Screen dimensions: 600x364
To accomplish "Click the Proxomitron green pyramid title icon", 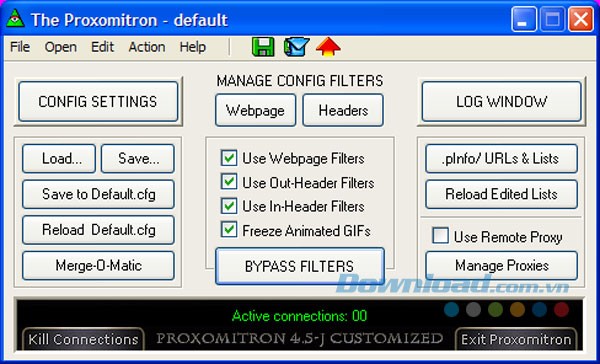I will pos(15,18).
